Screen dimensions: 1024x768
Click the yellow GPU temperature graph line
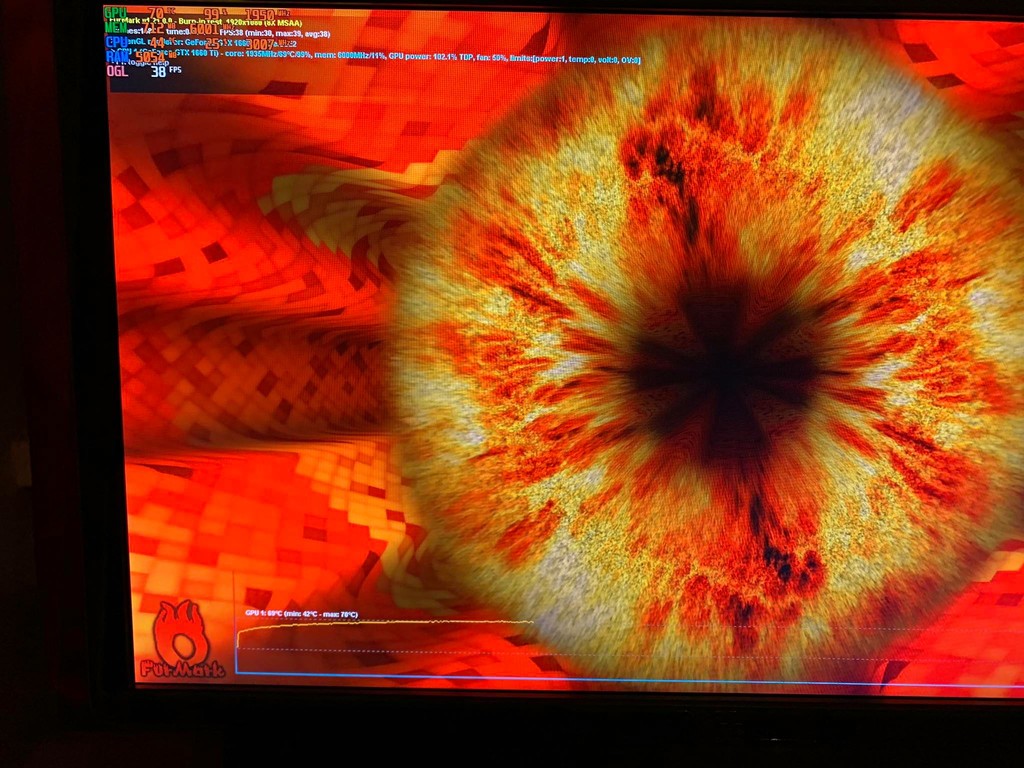(385, 624)
